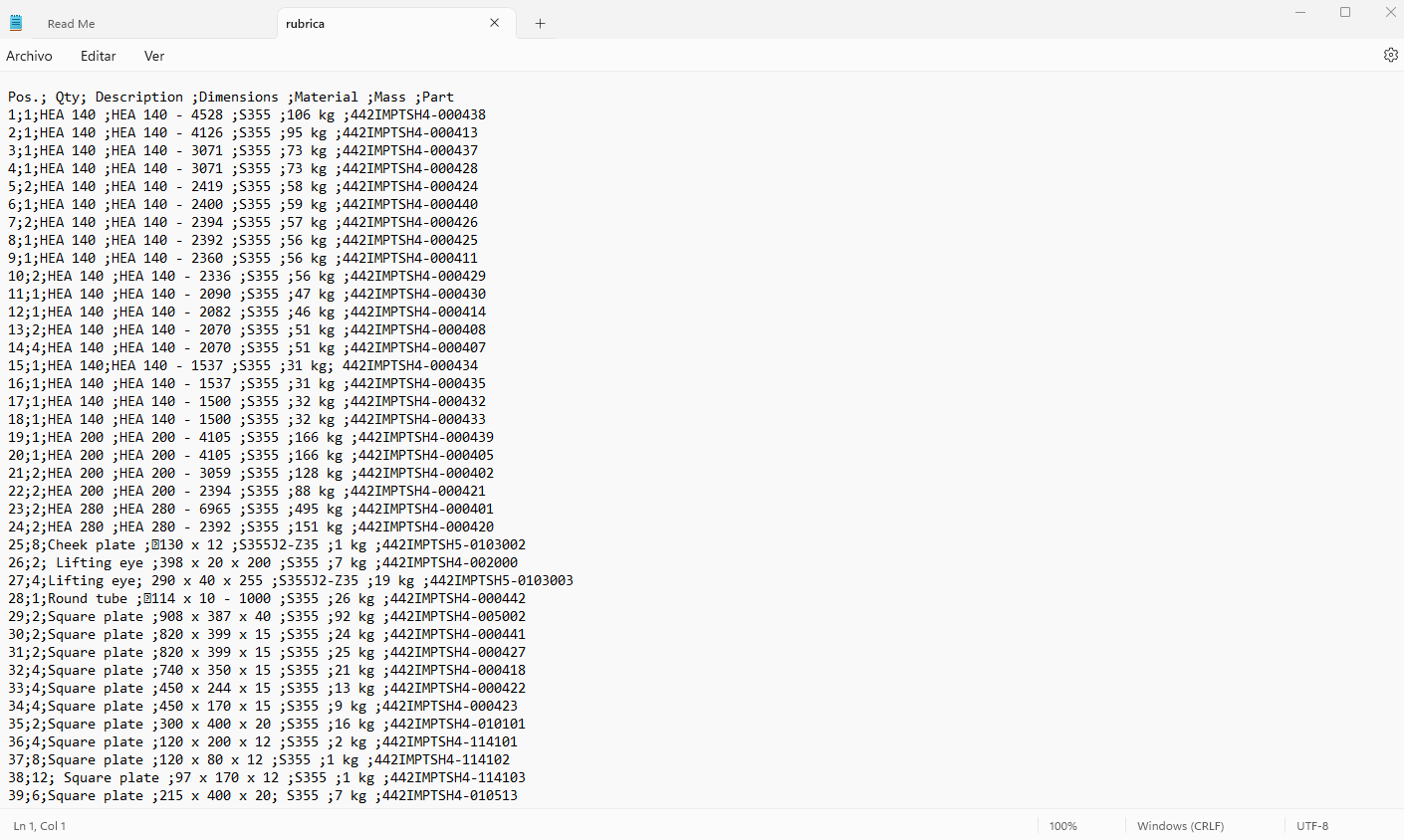Place cursor in the Pos.; Qty; Description header line

pos(230,97)
